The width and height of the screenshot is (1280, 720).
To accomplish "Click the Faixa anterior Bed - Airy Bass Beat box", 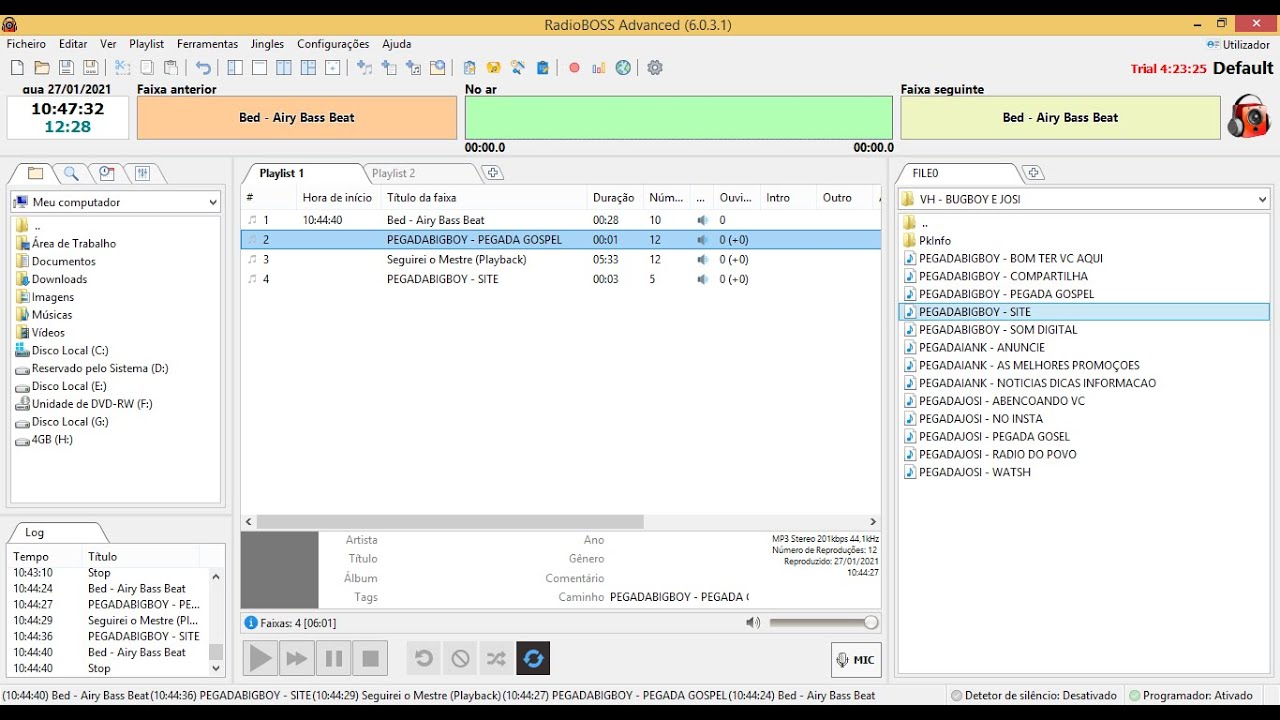I will point(297,117).
